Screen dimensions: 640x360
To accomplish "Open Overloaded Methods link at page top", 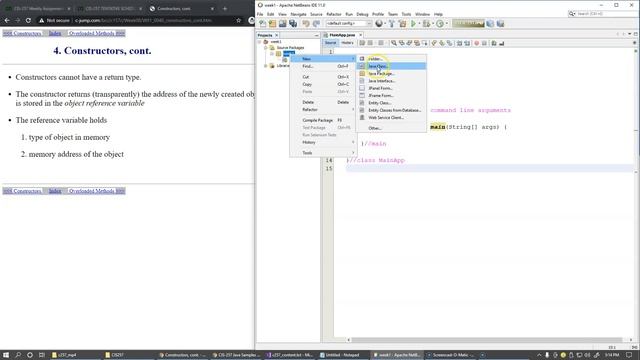I will 96,33.
